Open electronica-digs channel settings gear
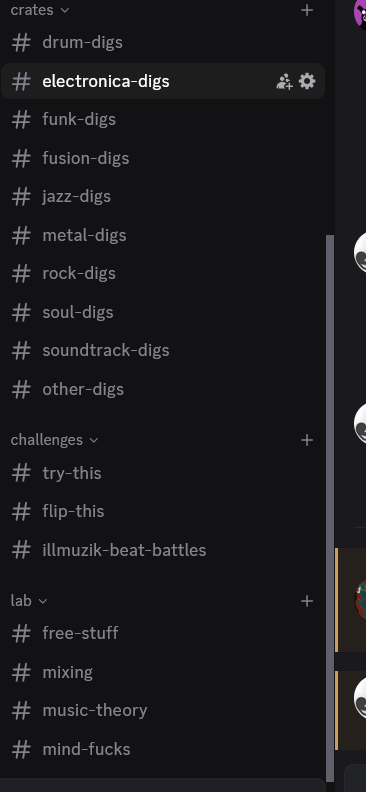The image size is (366, 792). (307, 81)
